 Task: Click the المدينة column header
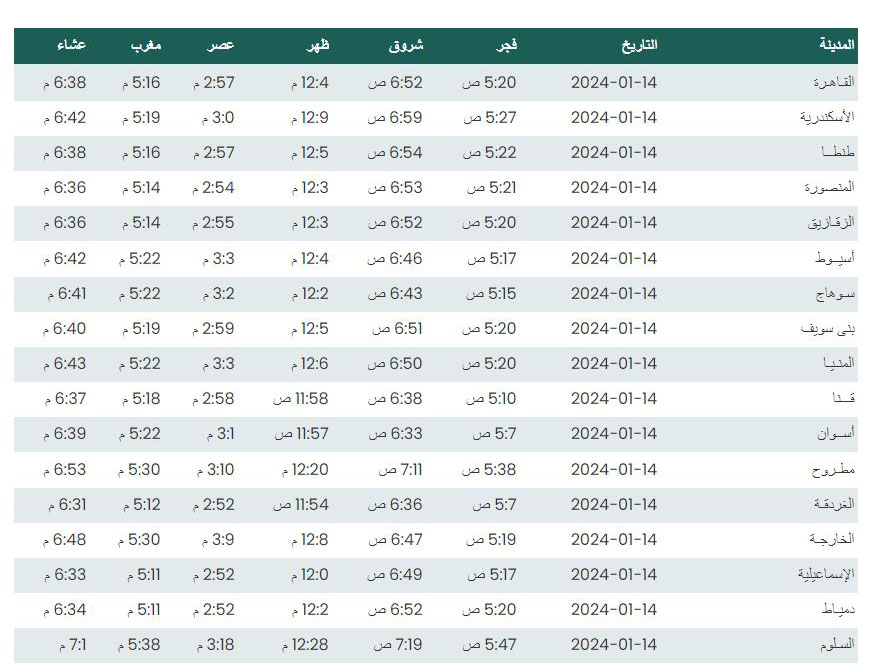click(x=836, y=45)
